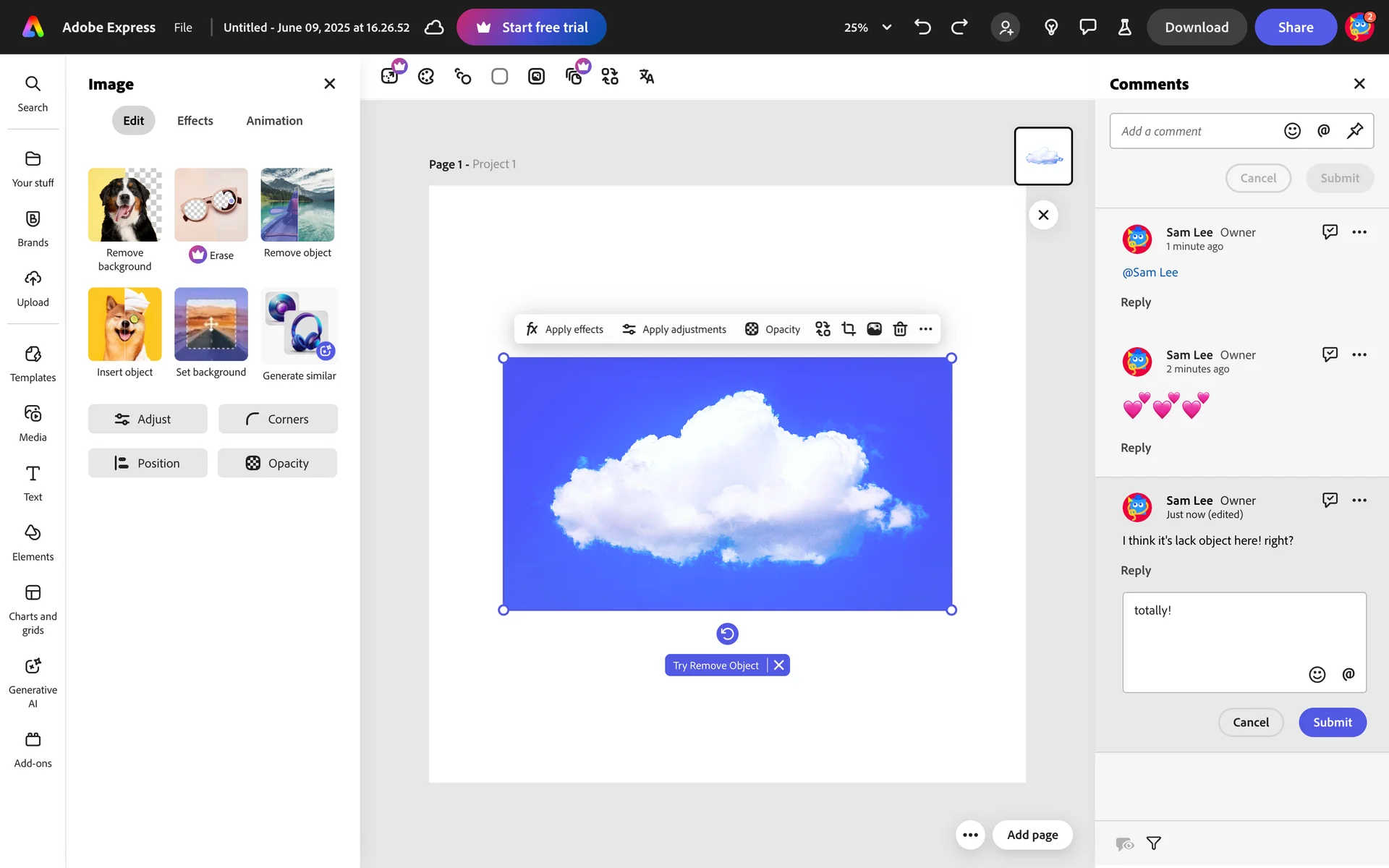Image resolution: width=1389 pixels, height=868 pixels.
Task: Click the undo arrow in header
Action: pos(922,27)
